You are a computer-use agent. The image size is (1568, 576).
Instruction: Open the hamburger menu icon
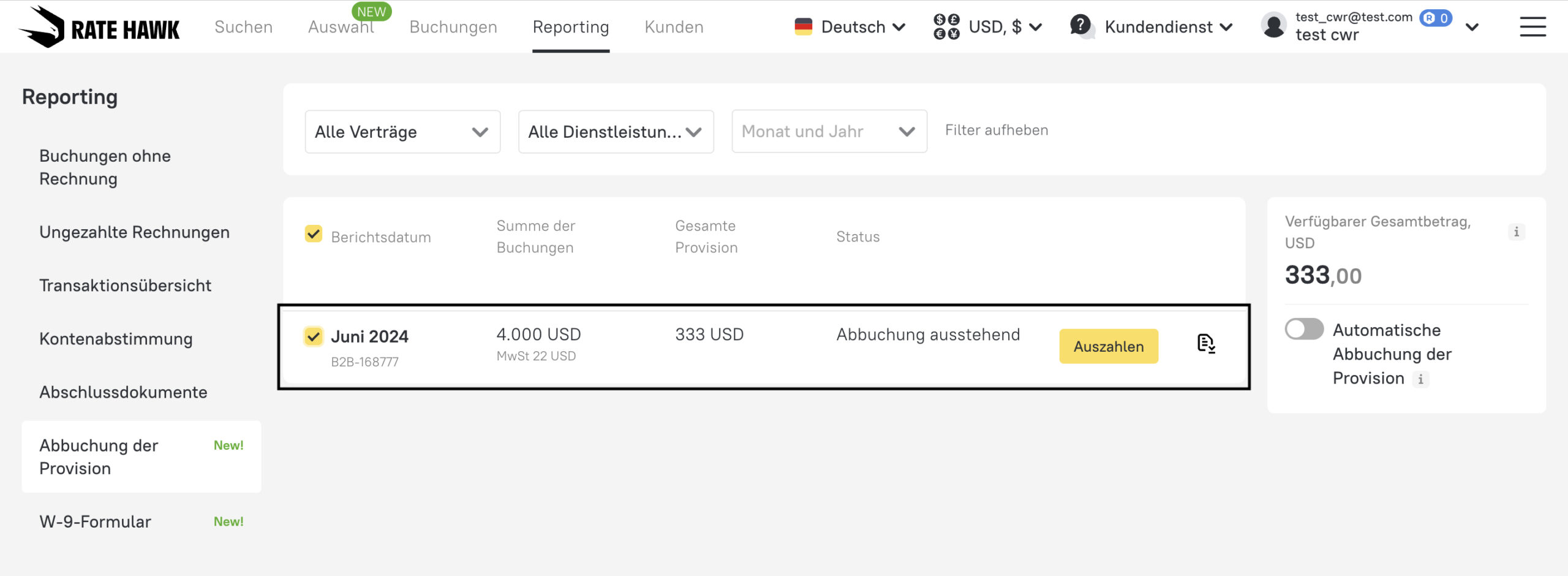coord(1532,27)
